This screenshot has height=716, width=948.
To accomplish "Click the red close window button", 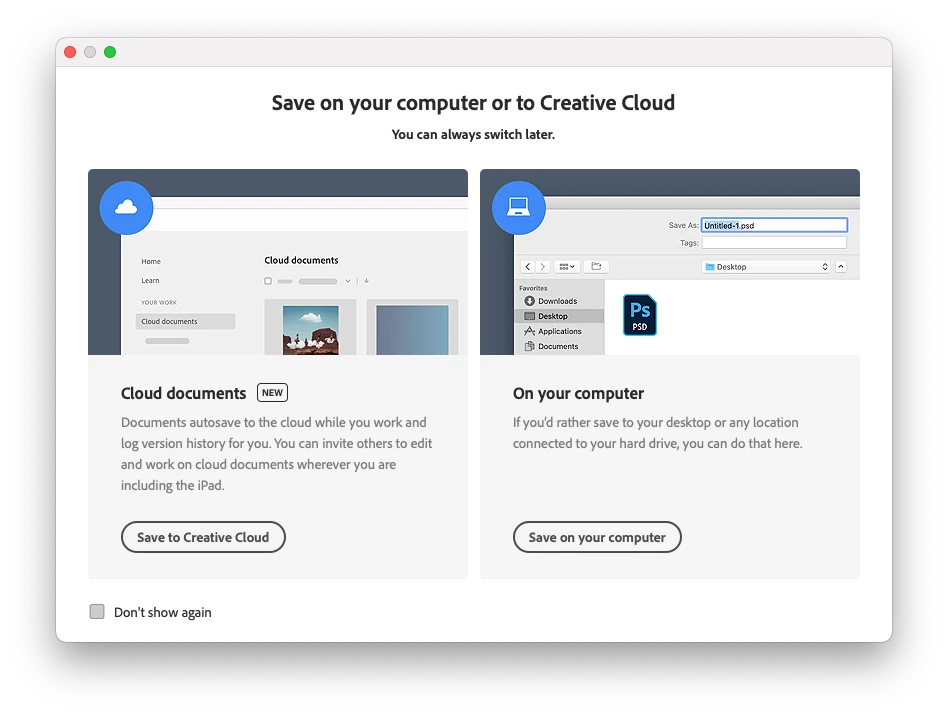I will [70, 52].
